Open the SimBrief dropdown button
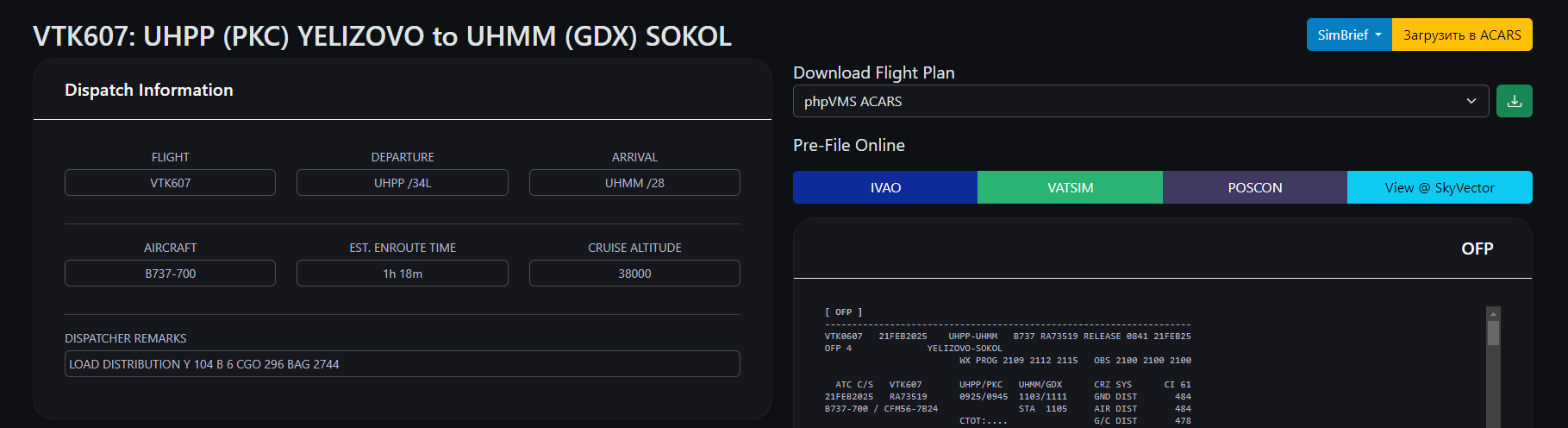1568x428 pixels. pos(1349,35)
